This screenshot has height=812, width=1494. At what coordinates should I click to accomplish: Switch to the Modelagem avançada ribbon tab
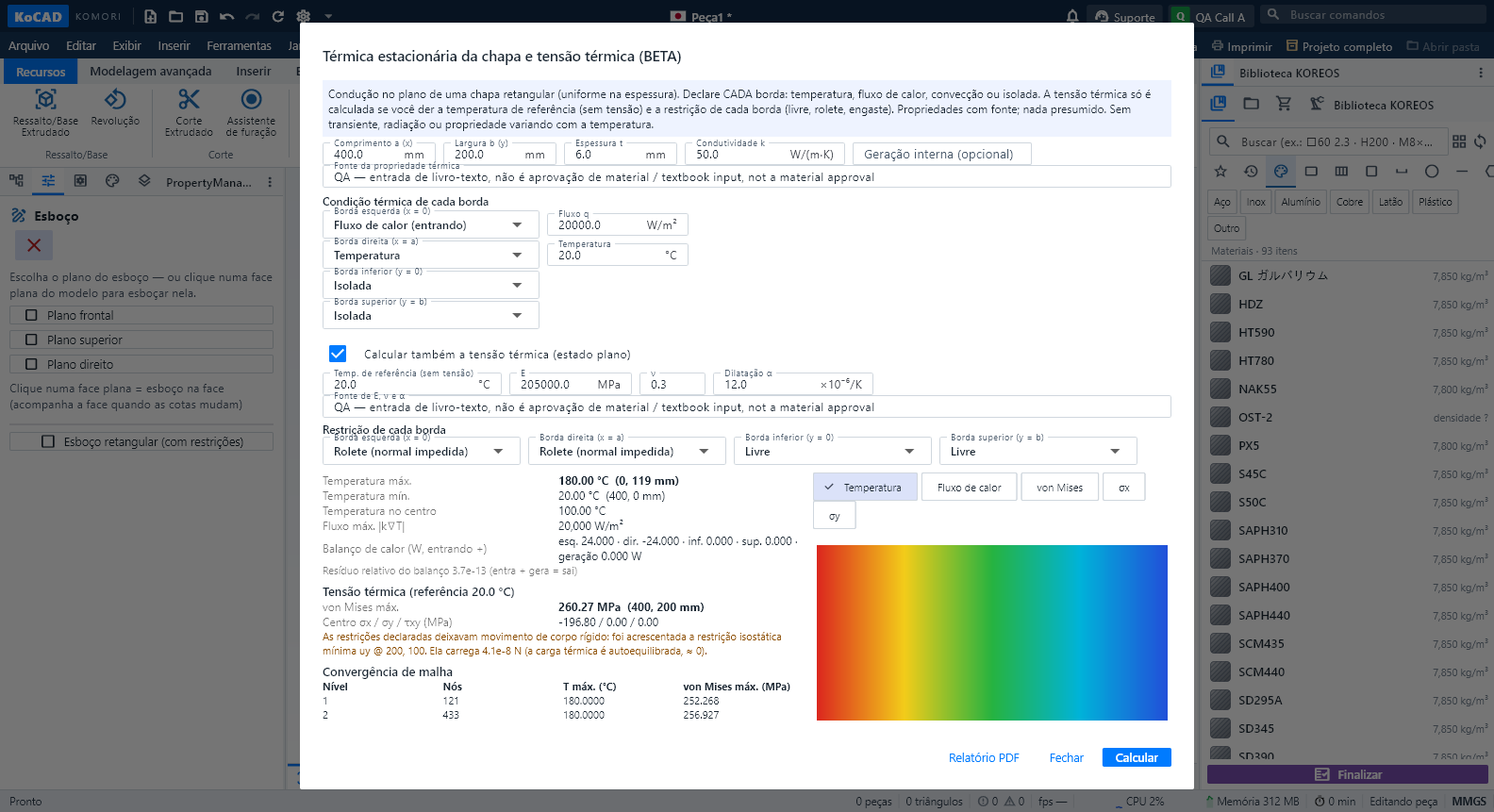coord(151,72)
